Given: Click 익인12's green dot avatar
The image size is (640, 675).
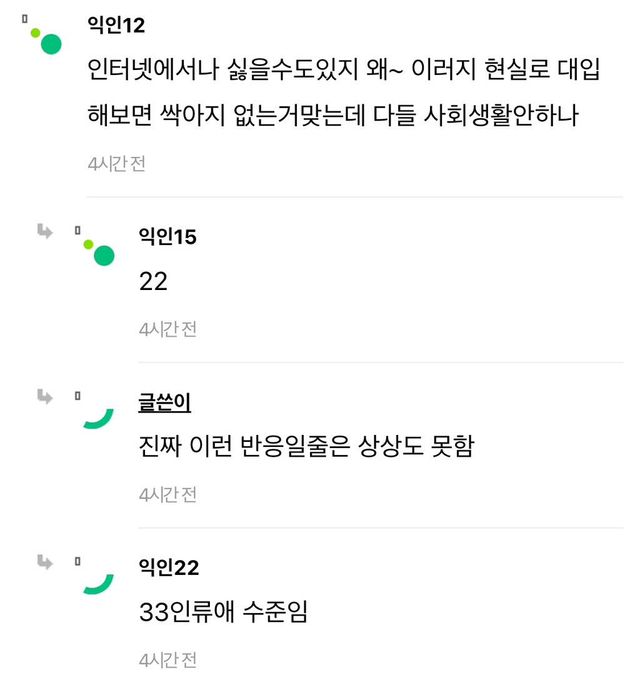Looking at the screenshot, I should click(49, 42).
